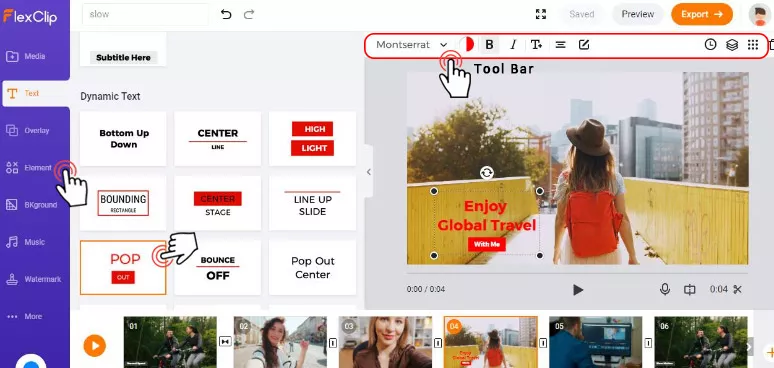The height and width of the screenshot is (368, 774).
Task: Click the Preview button
Action: (638, 14)
